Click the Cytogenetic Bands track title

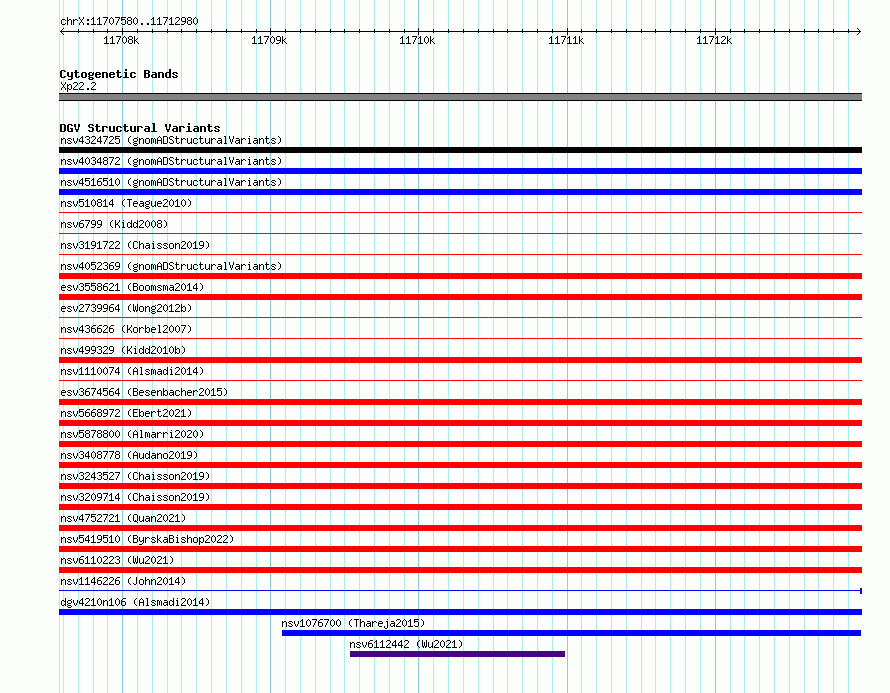(x=119, y=74)
